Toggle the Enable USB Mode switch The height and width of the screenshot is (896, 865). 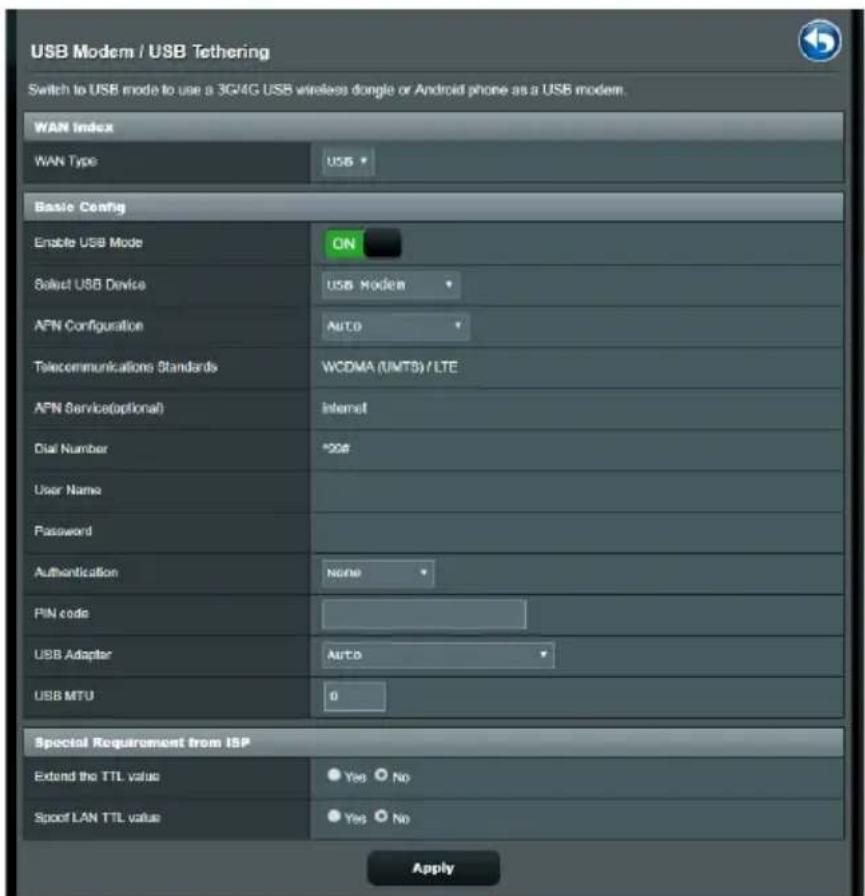[362, 244]
